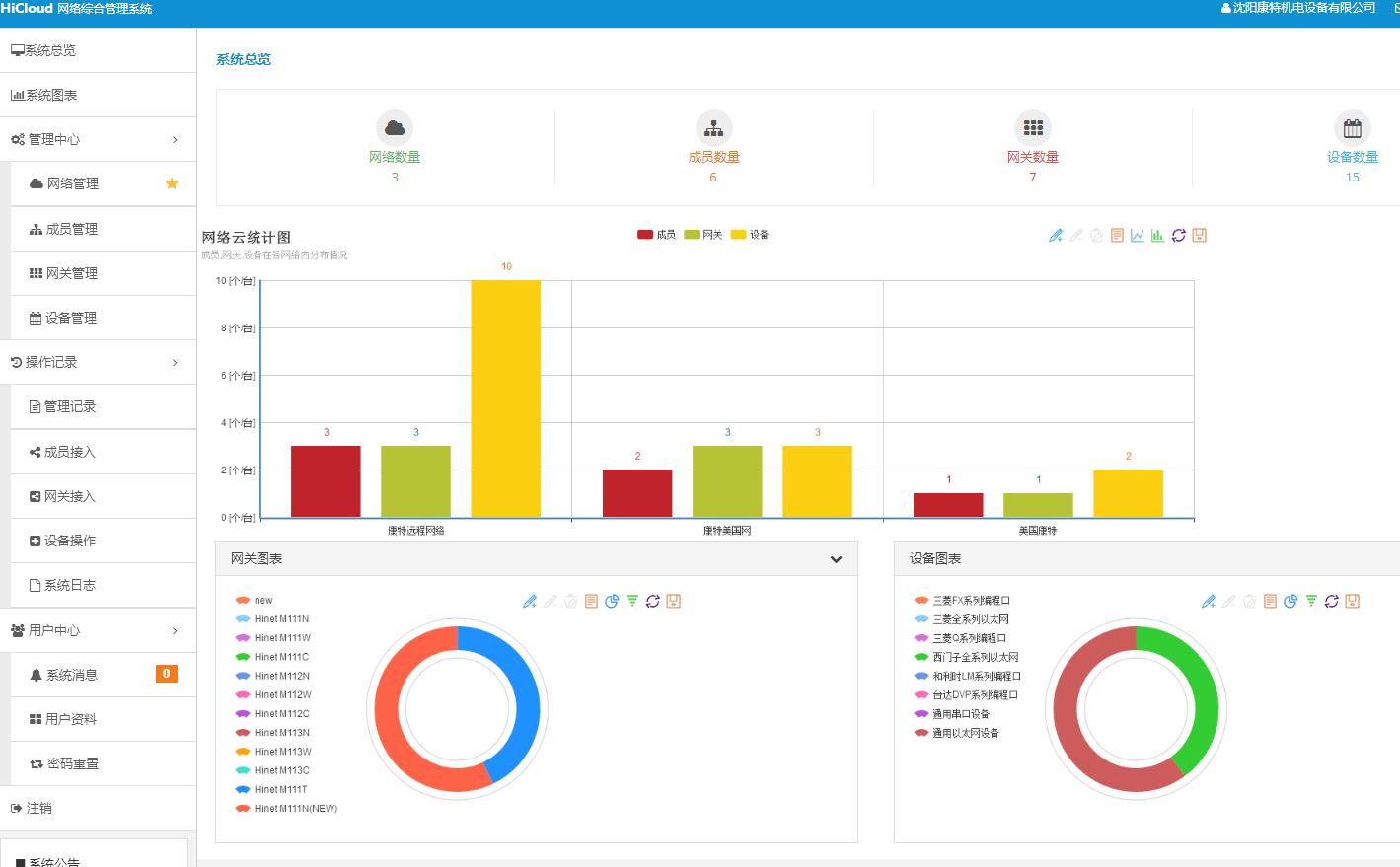Click the cloud icon above 网络数量

coord(395,128)
